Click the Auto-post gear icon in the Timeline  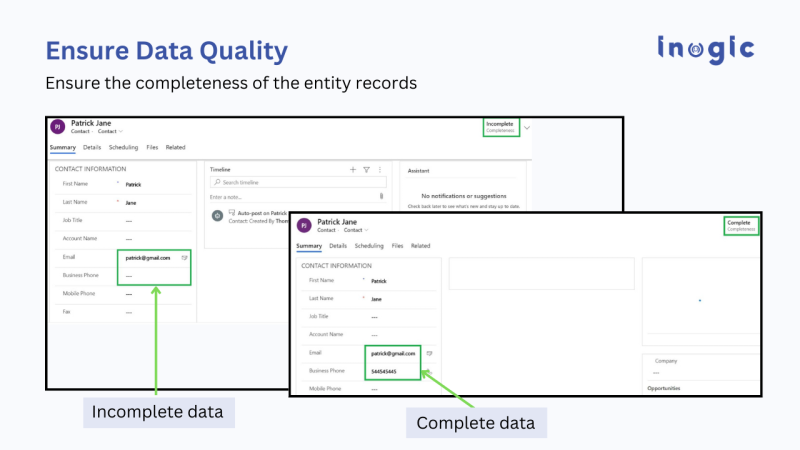point(217,215)
